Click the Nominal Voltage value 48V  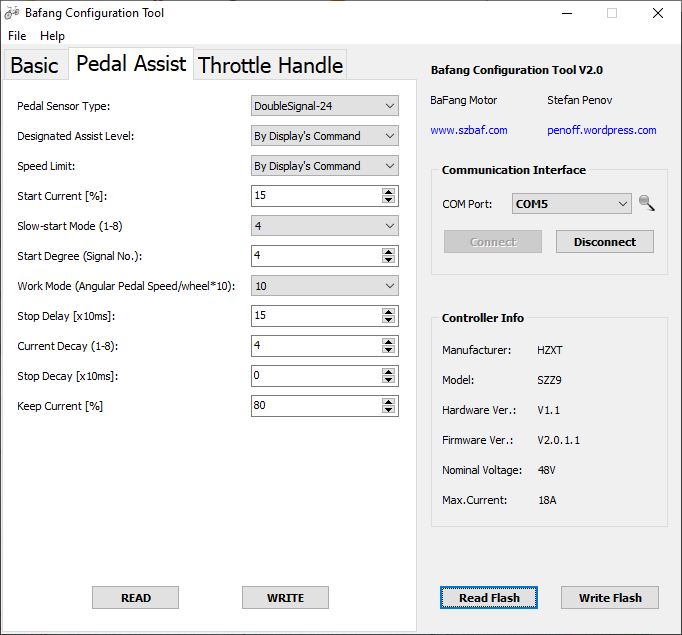(547, 470)
